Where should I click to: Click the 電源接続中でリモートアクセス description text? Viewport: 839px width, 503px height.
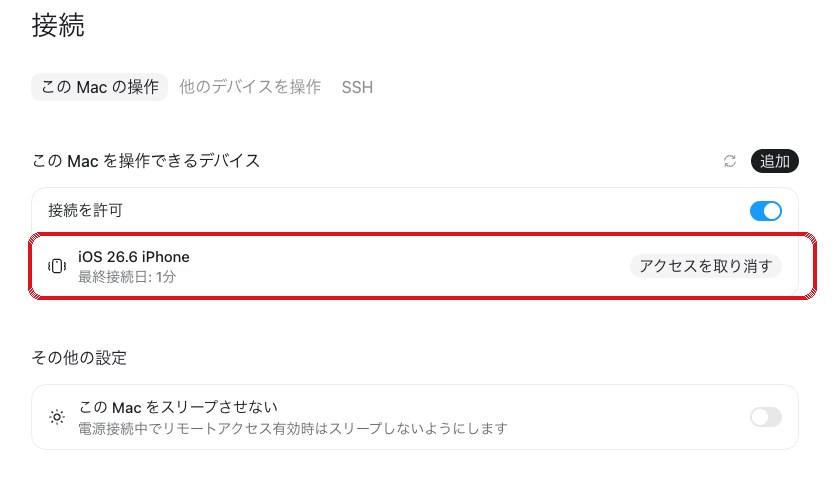pos(293,429)
